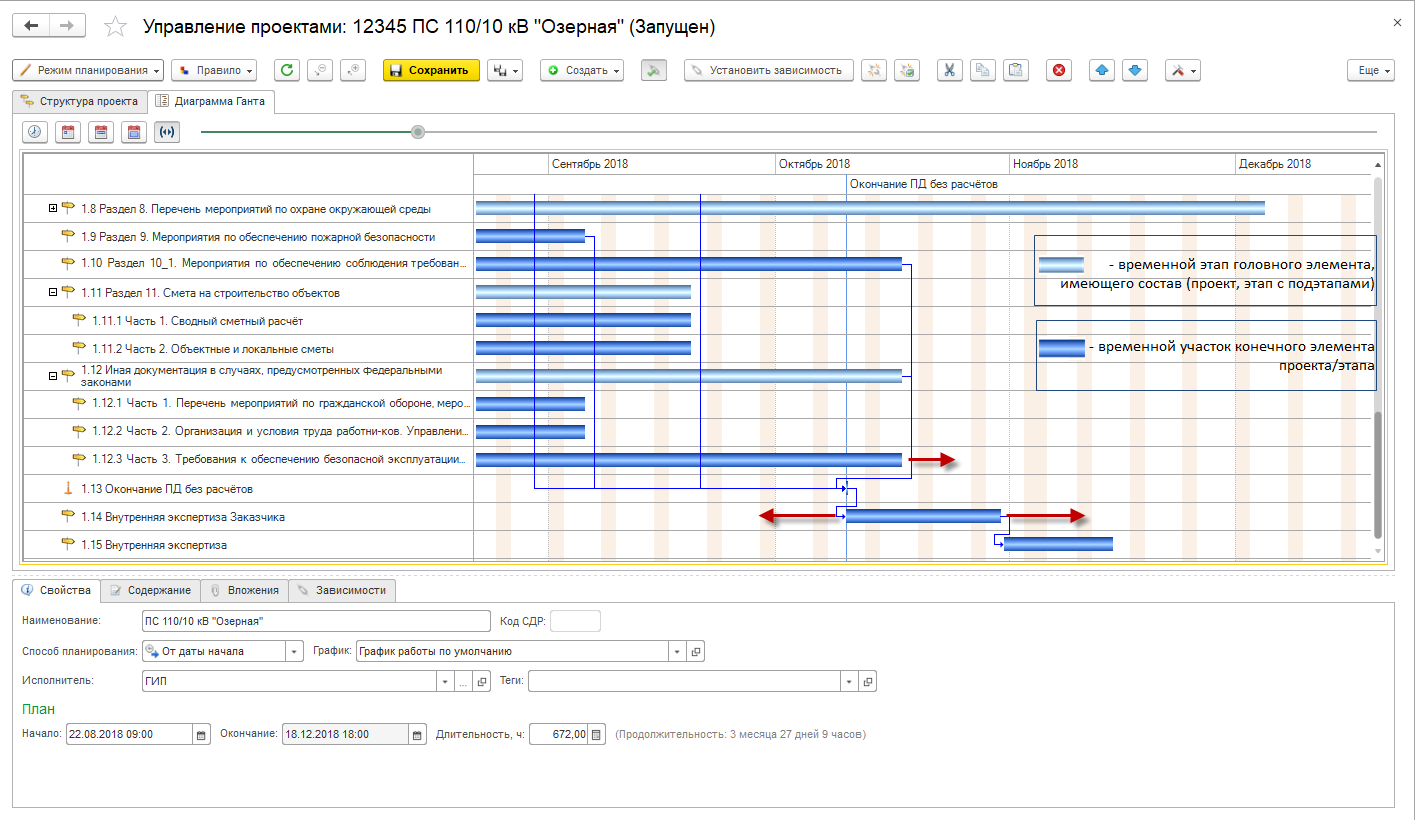Toggle the fit-to-width timeline button
Viewport: 1415px width, 820px height.
point(167,132)
